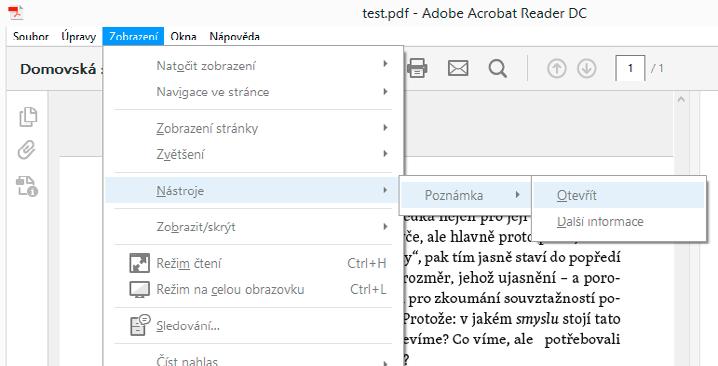Open the attachments paperclip panel icon
Viewport: 718px width, 366px height.
(x=27, y=150)
